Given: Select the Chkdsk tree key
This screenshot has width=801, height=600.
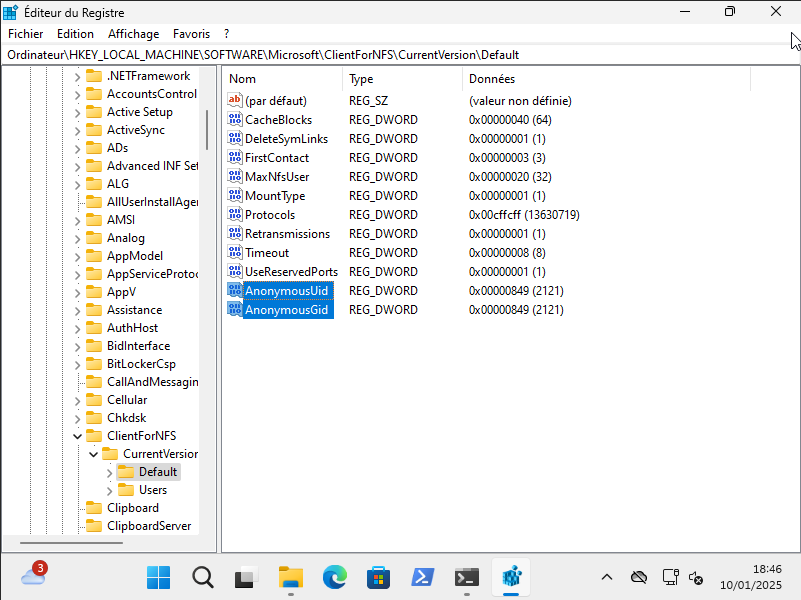Looking at the screenshot, I should (x=127, y=418).
